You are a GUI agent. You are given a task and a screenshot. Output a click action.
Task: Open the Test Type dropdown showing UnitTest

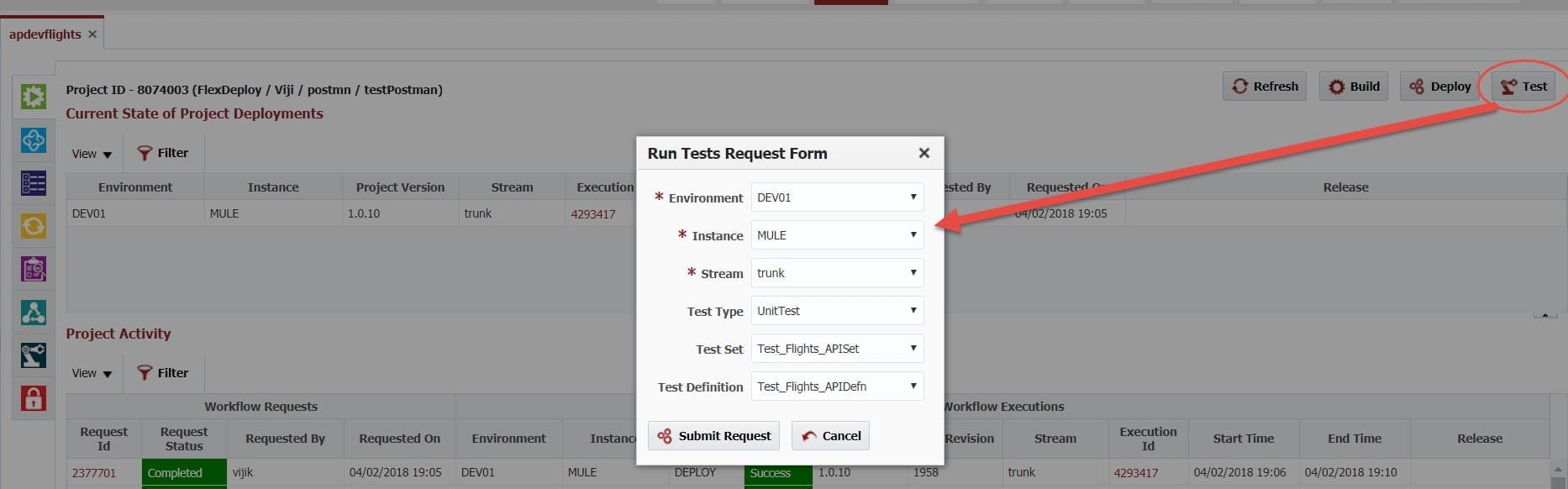(x=837, y=311)
